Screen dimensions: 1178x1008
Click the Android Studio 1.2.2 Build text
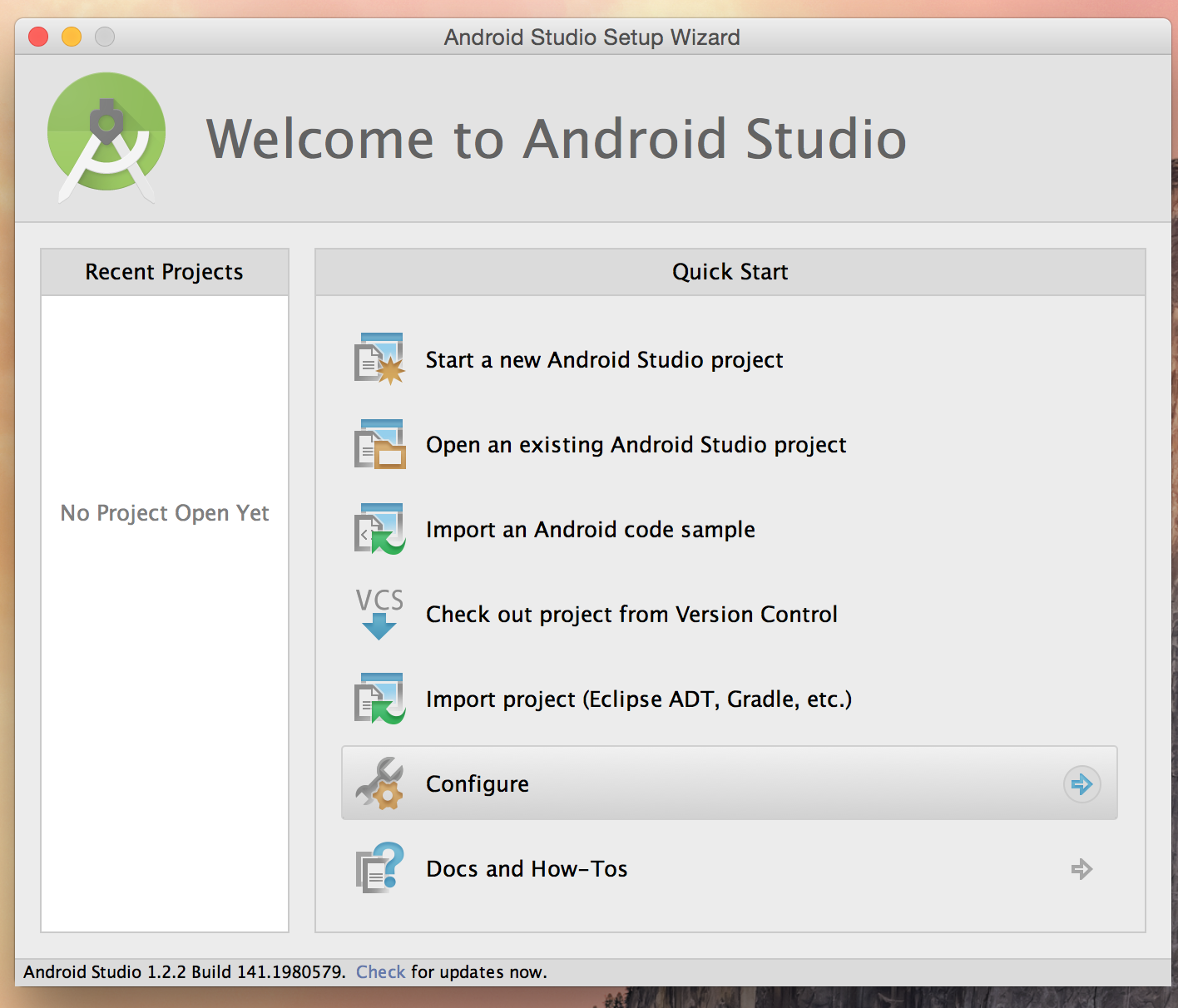[x=184, y=972]
